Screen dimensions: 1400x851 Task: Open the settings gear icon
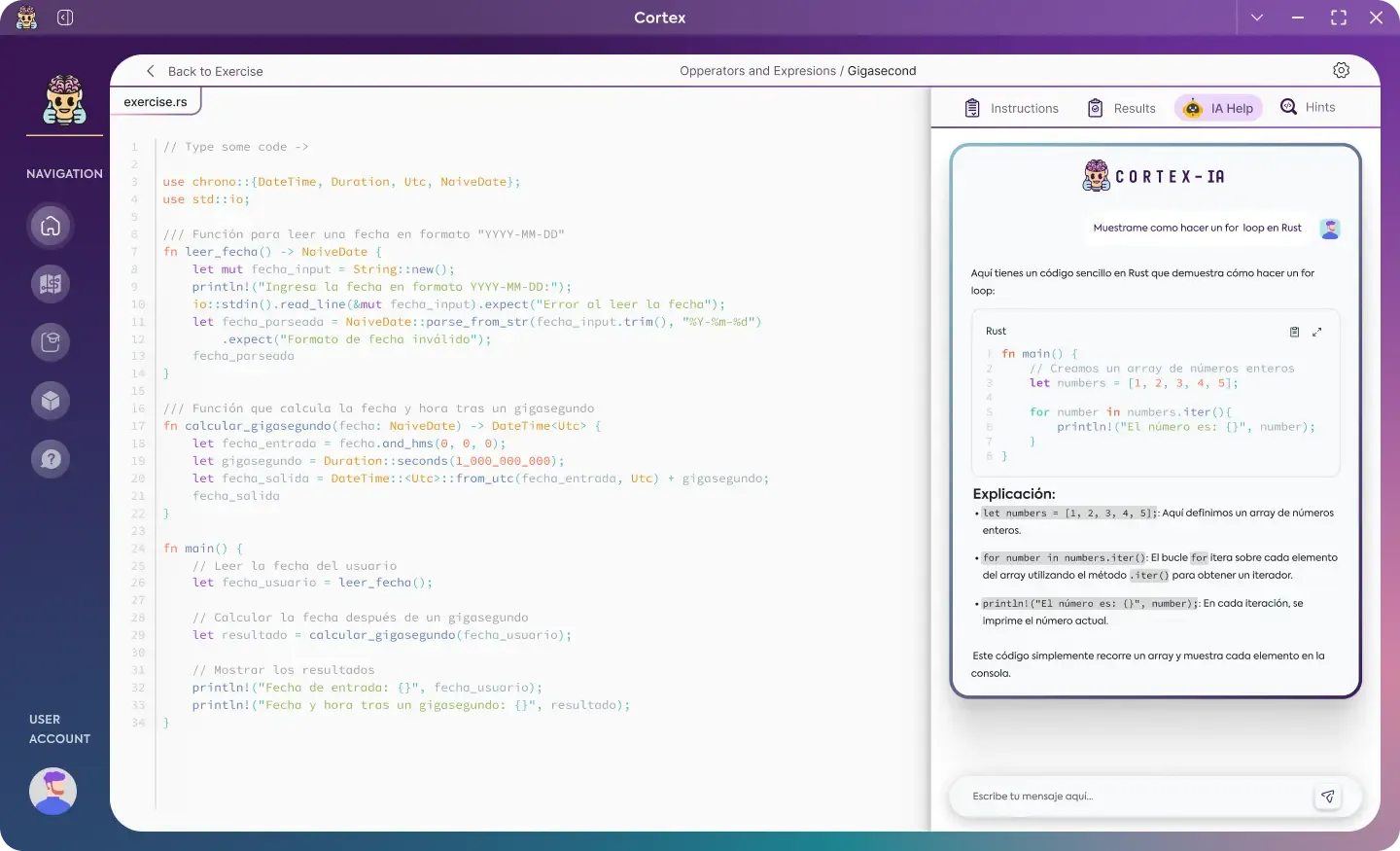(1342, 70)
